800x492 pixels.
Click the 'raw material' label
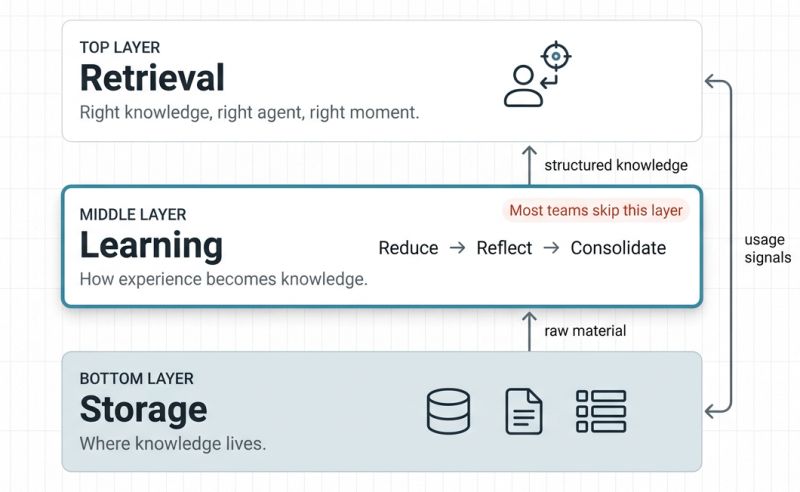[585, 330]
